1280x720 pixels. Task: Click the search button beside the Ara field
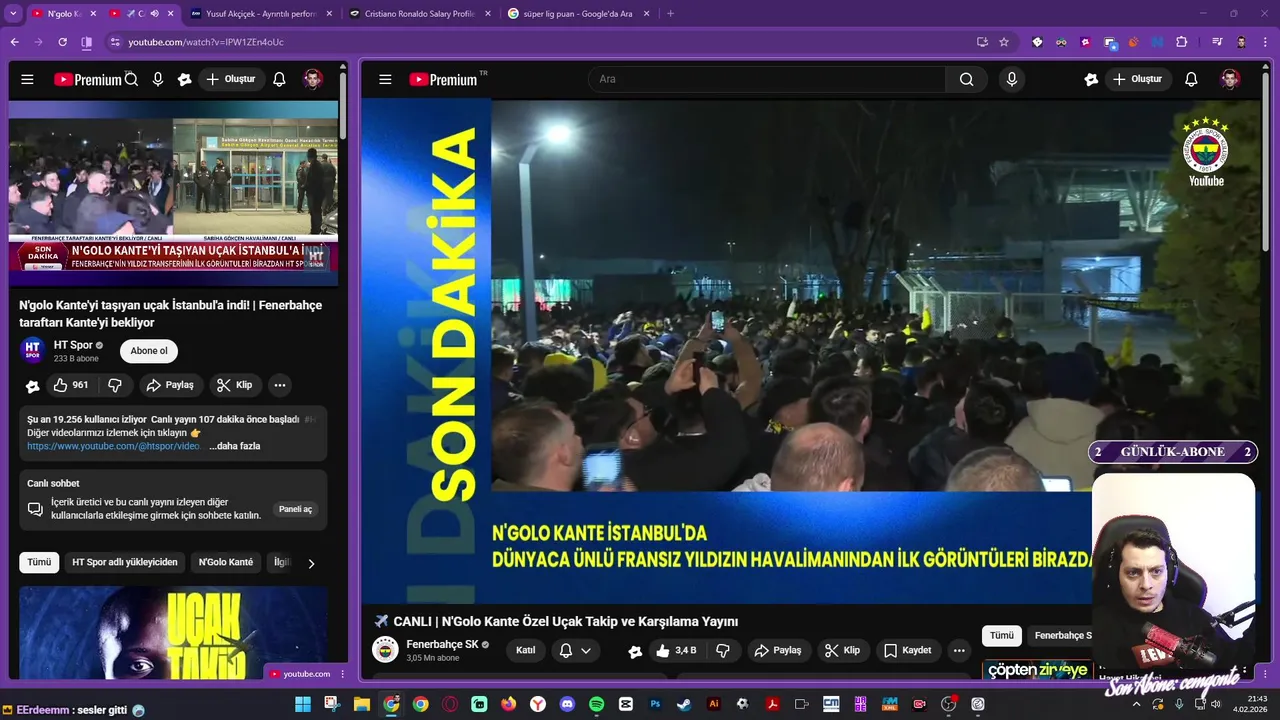click(x=966, y=79)
